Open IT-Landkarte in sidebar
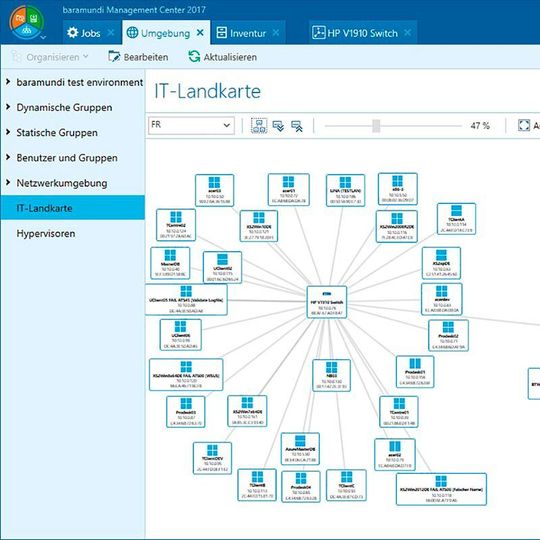 pos(73,208)
